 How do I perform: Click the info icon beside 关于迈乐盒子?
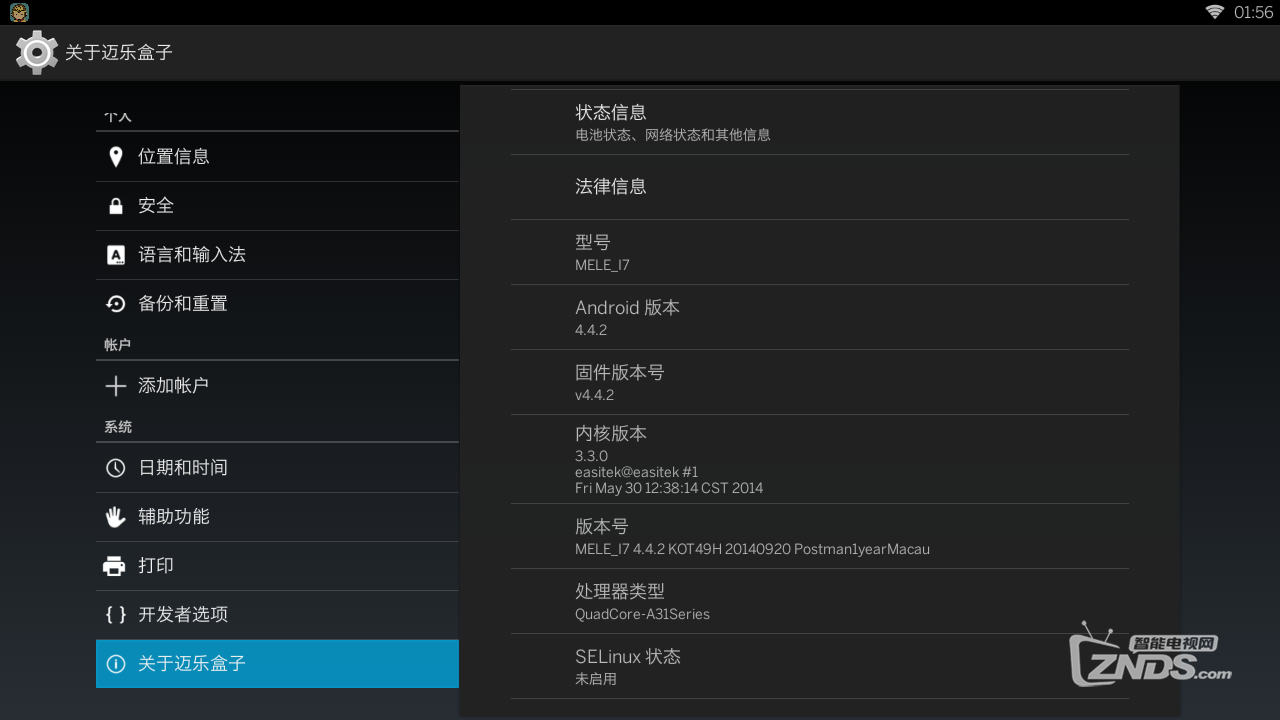point(116,664)
